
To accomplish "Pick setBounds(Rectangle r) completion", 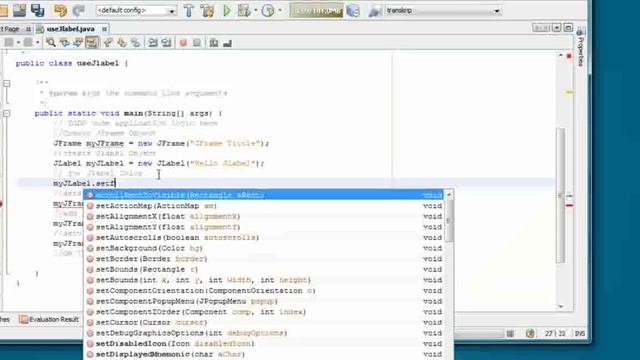I will [x=264, y=269].
